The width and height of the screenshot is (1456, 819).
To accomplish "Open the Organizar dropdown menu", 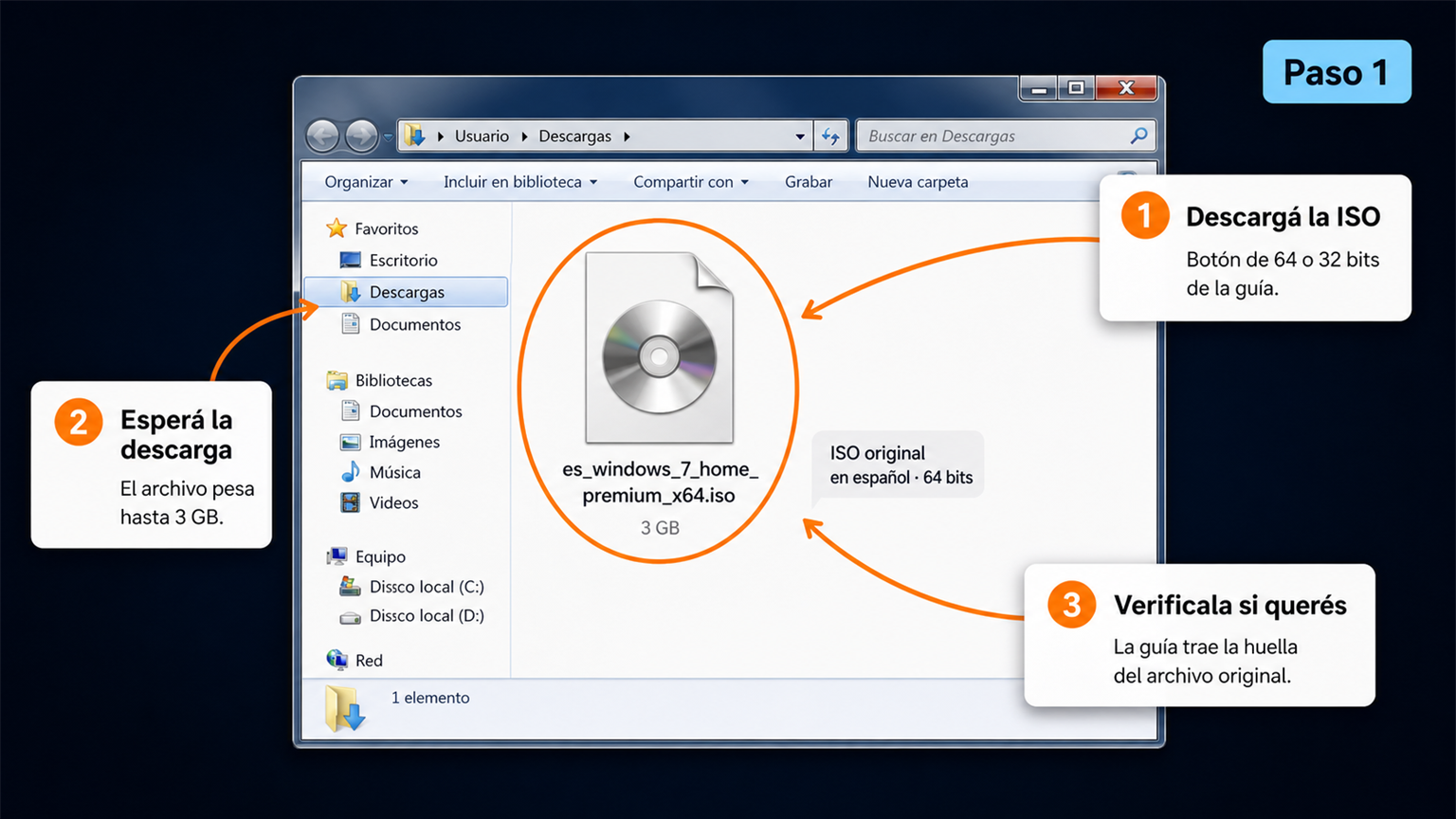I will click(366, 182).
